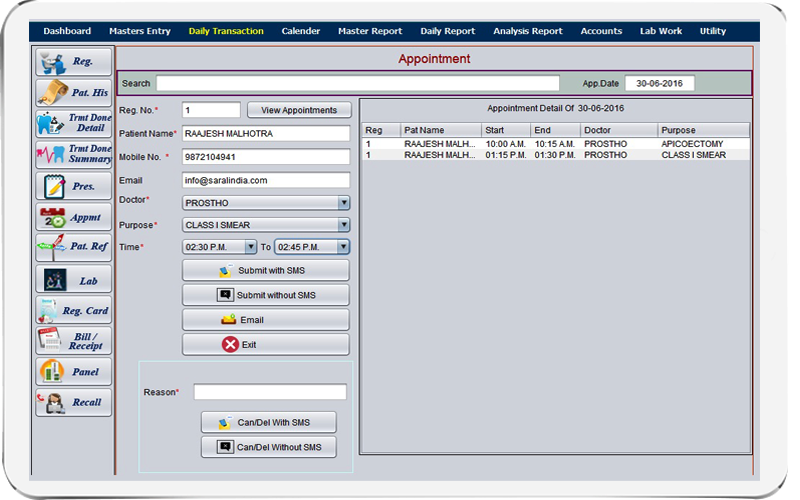This screenshot has height=500, width=800.
Task: Open Pat. His patient history icon
Action: [x=73, y=92]
